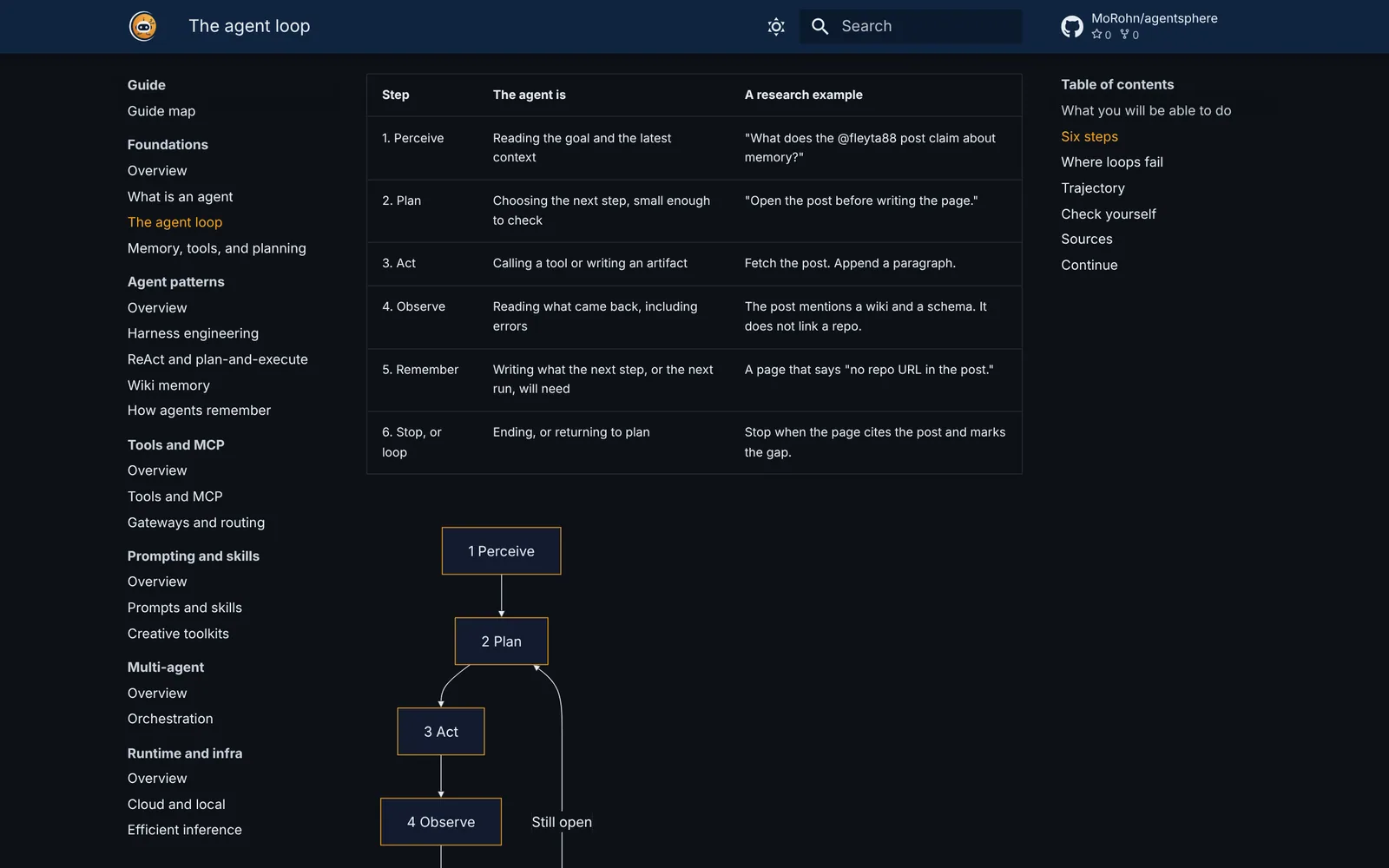Go to Creative toolkits page
This screenshot has width=1389, height=868.
(178, 634)
